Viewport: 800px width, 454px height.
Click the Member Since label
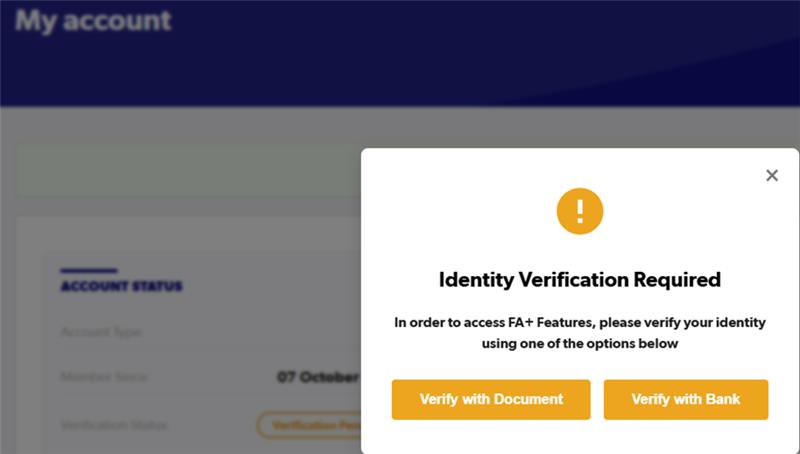tap(103, 378)
